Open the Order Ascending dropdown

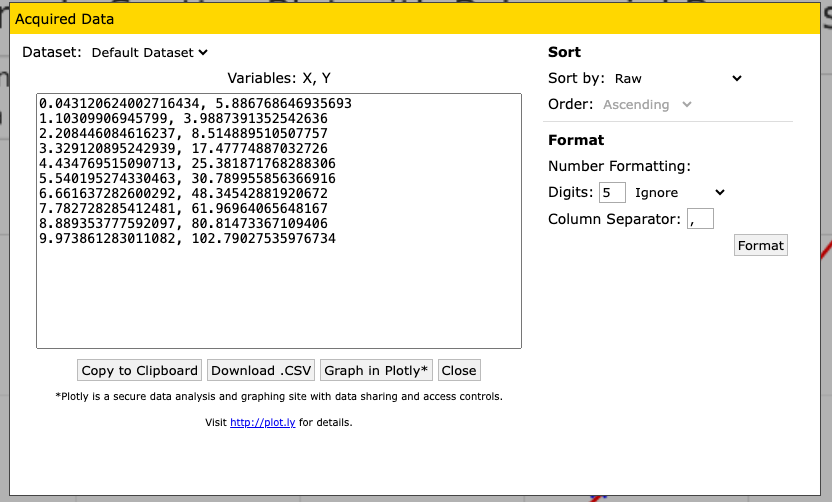click(x=647, y=105)
